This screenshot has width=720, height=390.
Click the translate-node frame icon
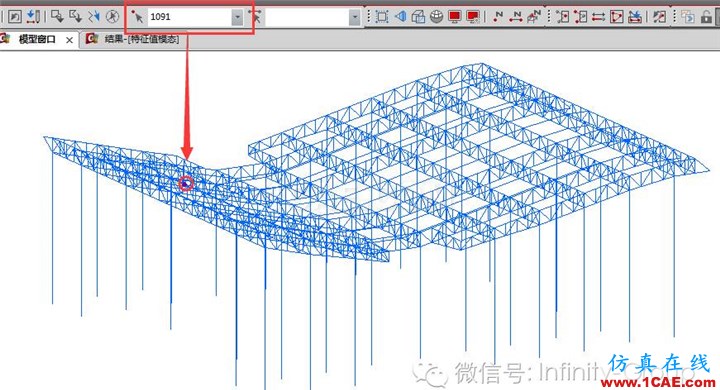[580, 17]
